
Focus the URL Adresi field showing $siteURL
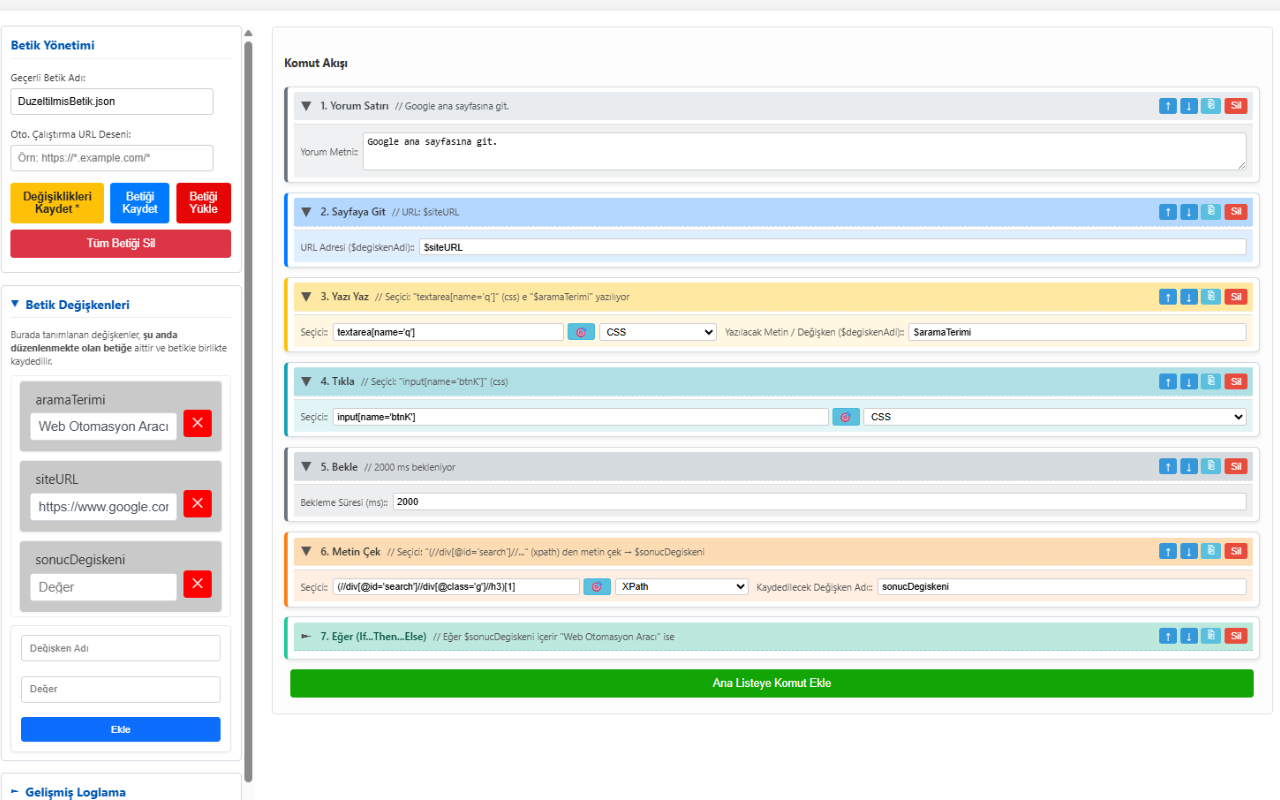point(833,246)
